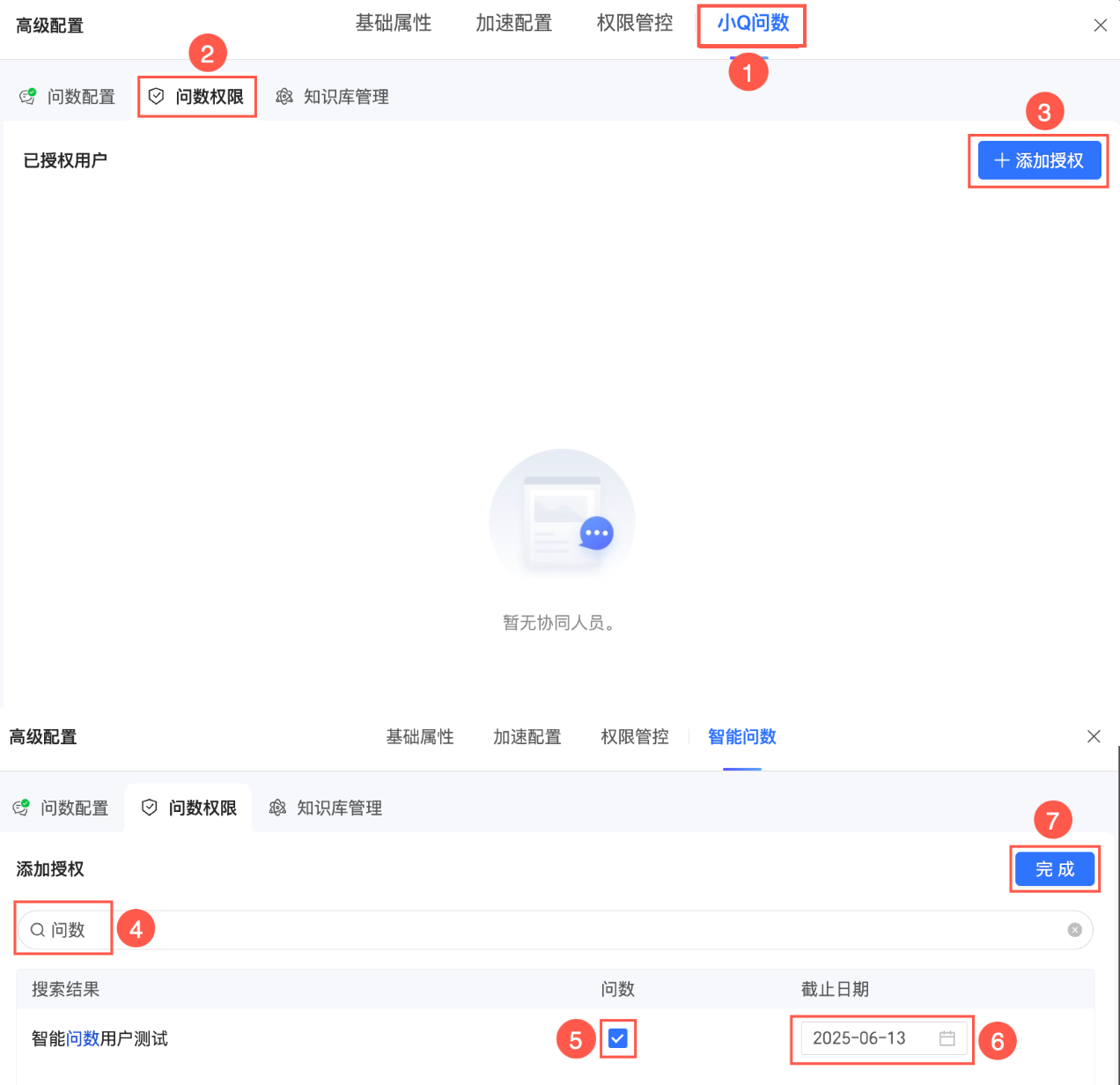The width and height of the screenshot is (1120, 1085).
Task: Open 权限管控 tab in lower panel
Action: (x=635, y=737)
